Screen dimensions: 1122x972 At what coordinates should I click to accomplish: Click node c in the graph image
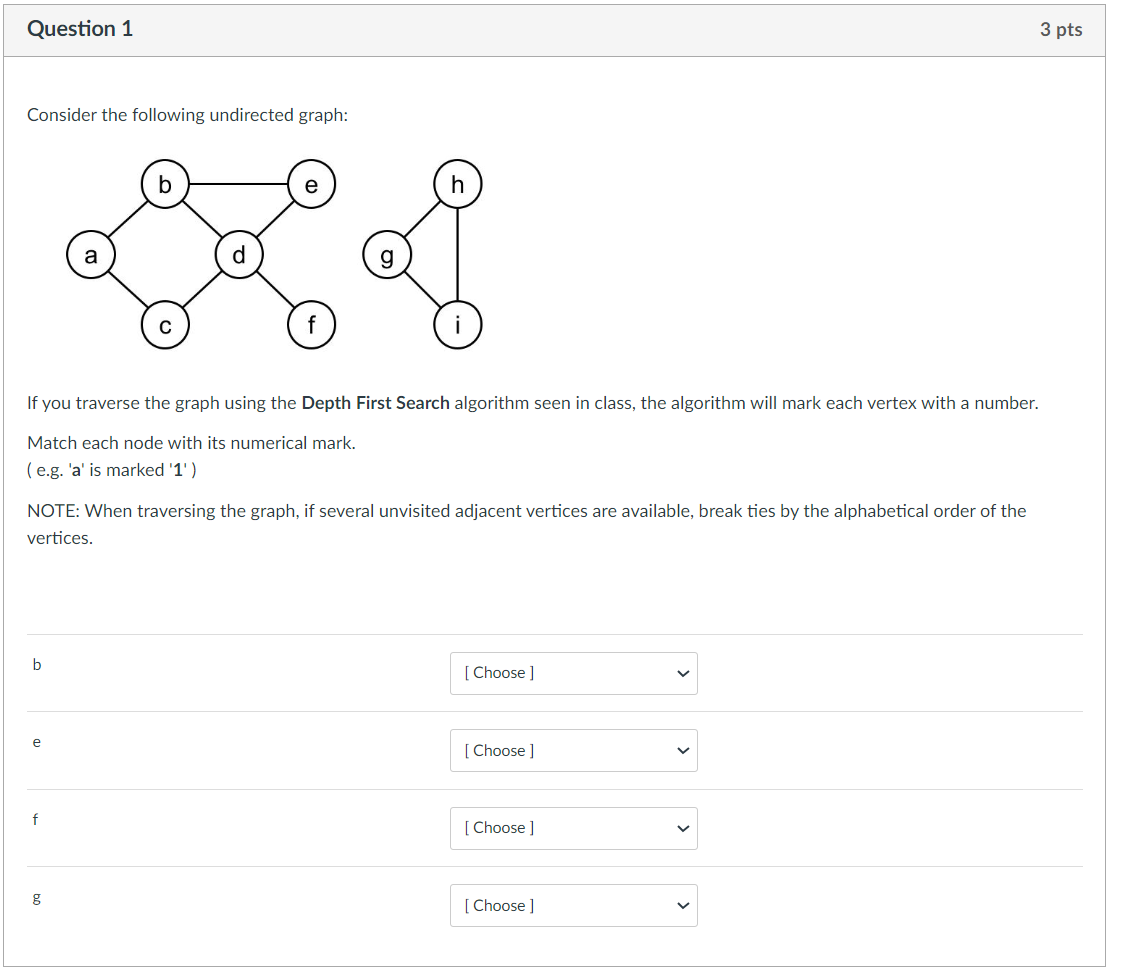pyautogui.click(x=165, y=325)
